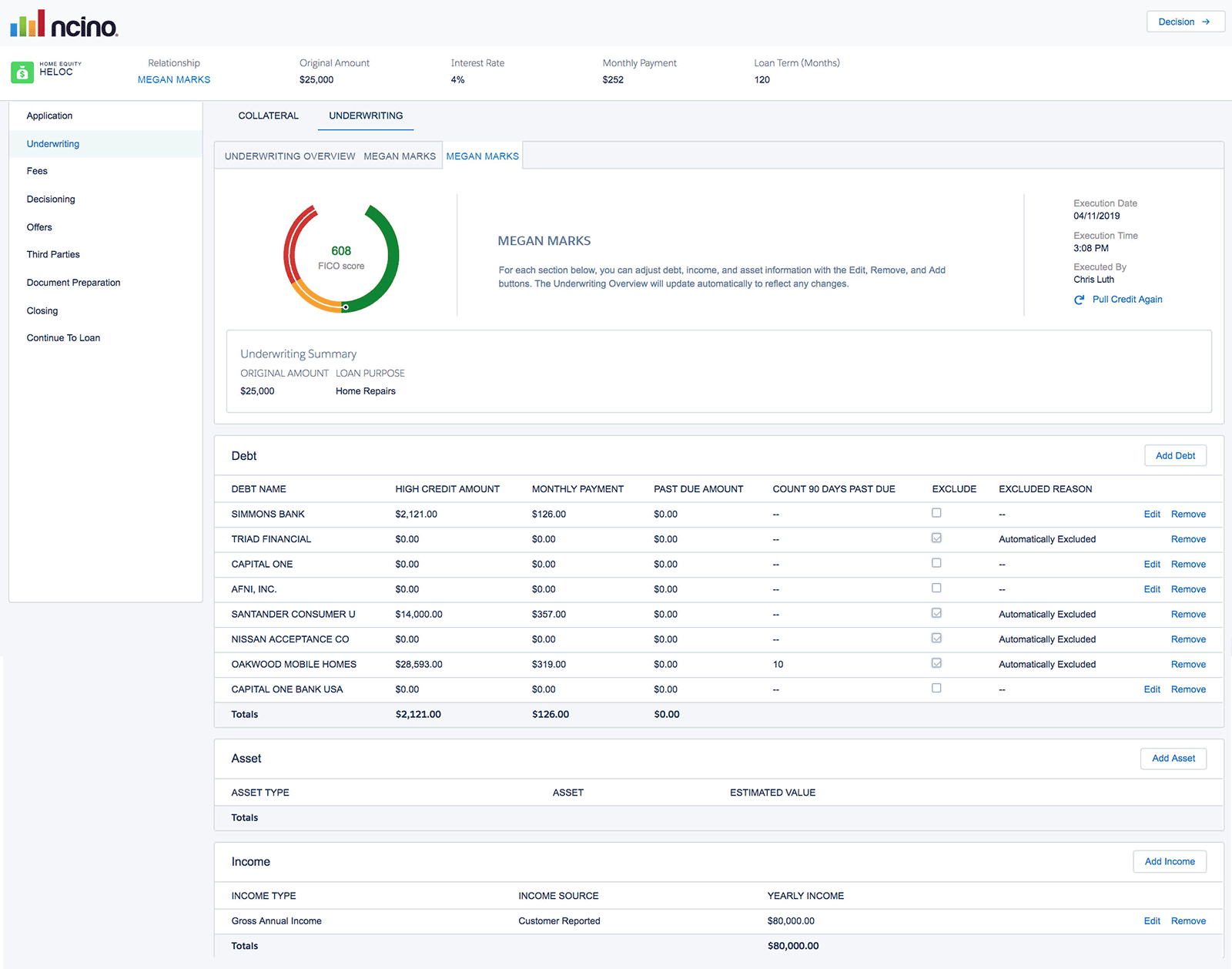The image size is (1232, 969).
Task: Remove the CAPITAL ONE BANK USA debt
Action: [x=1188, y=689]
